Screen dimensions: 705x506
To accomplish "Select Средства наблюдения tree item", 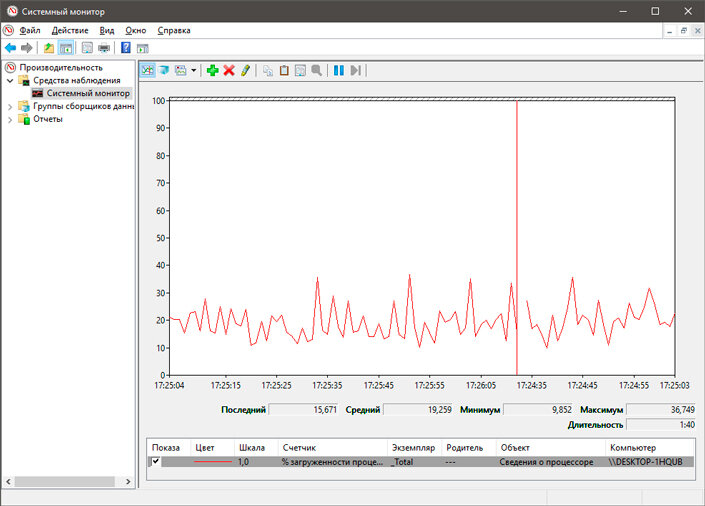I will pos(76,81).
